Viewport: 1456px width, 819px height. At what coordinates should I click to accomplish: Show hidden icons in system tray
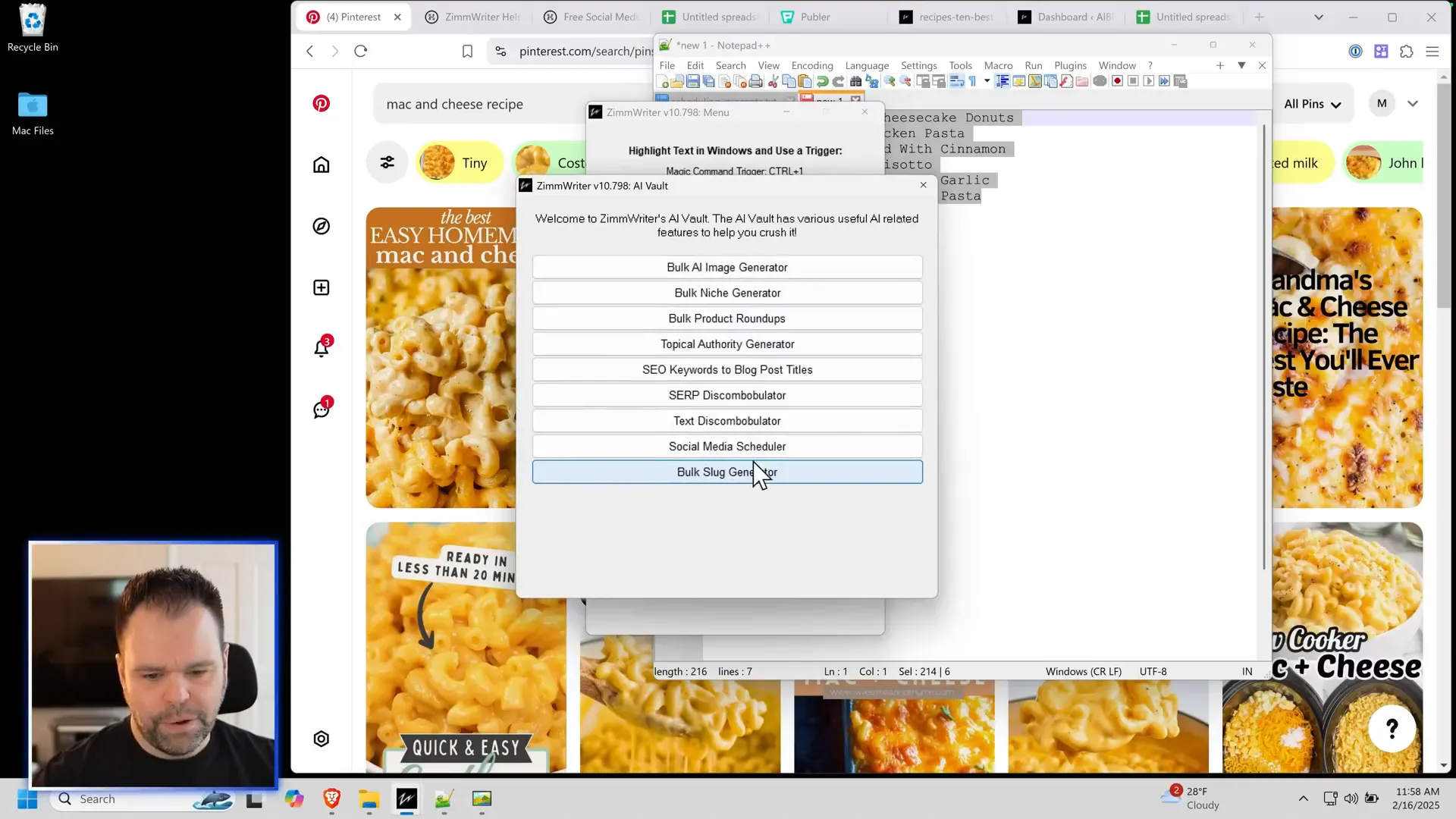pos(1303,799)
